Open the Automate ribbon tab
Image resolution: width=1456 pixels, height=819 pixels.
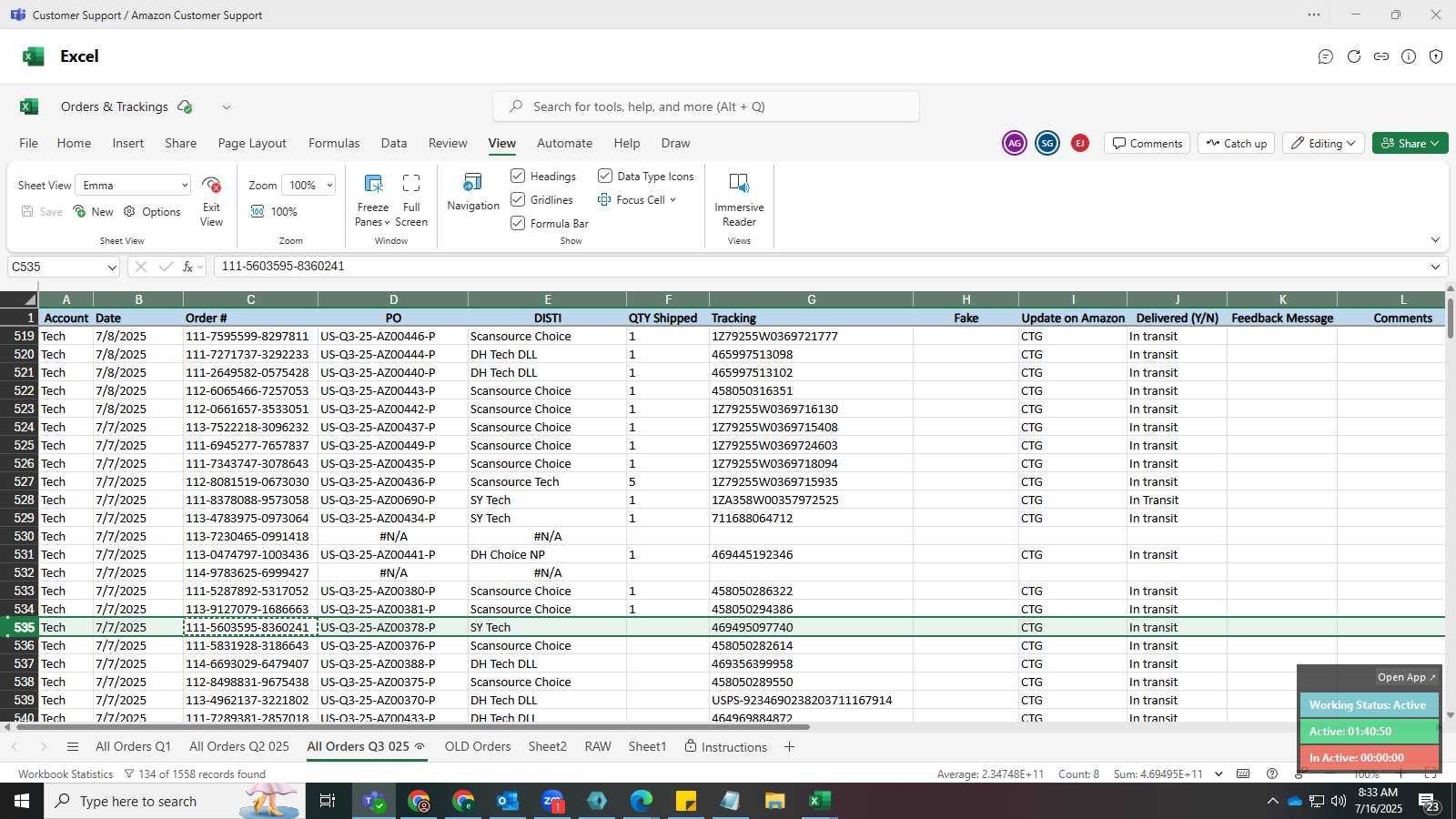[564, 143]
